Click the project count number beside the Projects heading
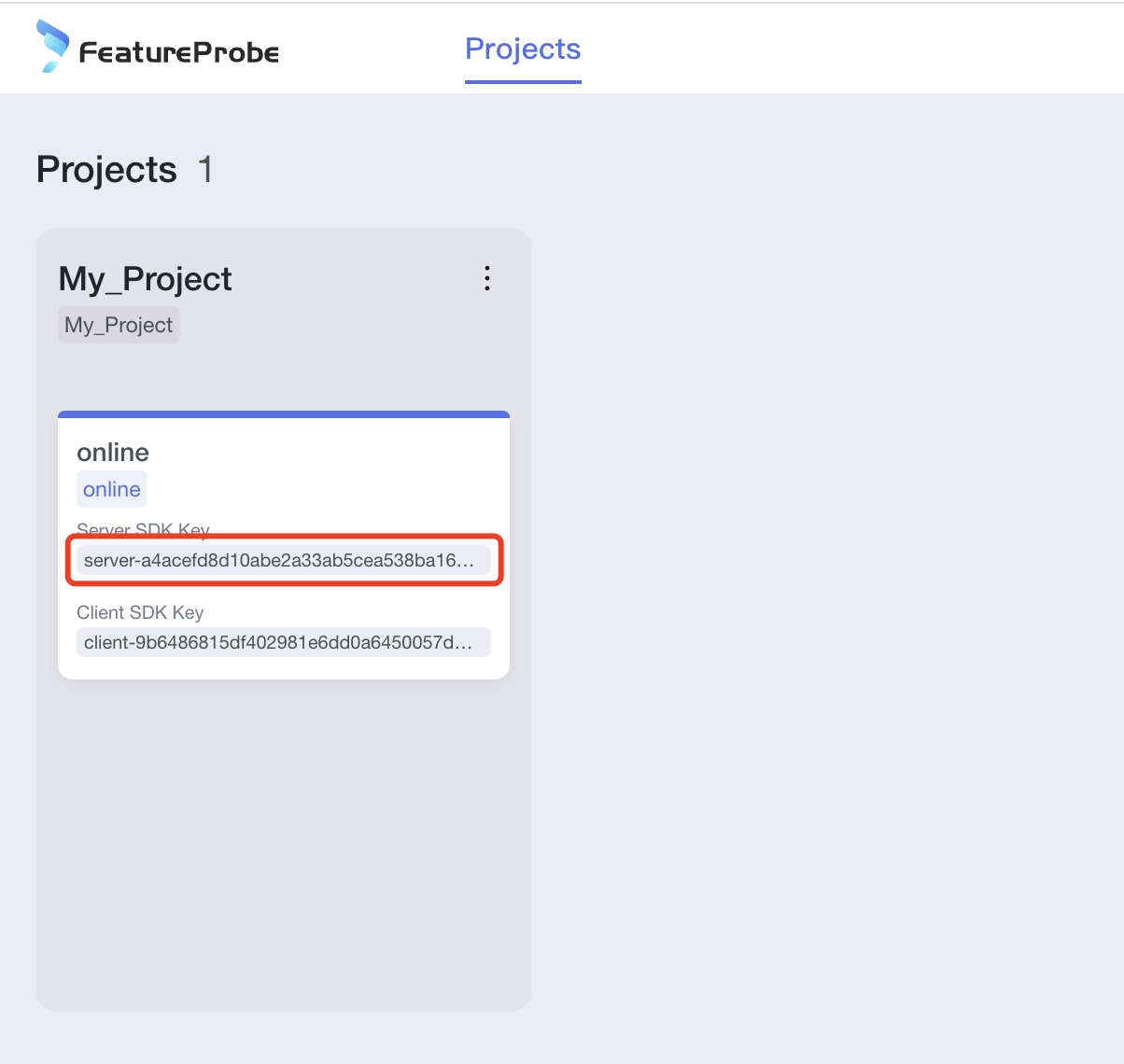The height and width of the screenshot is (1064, 1124). (205, 170)
